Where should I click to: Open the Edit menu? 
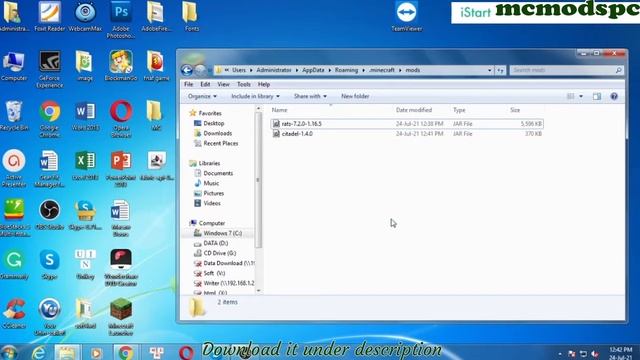(205, 84)
